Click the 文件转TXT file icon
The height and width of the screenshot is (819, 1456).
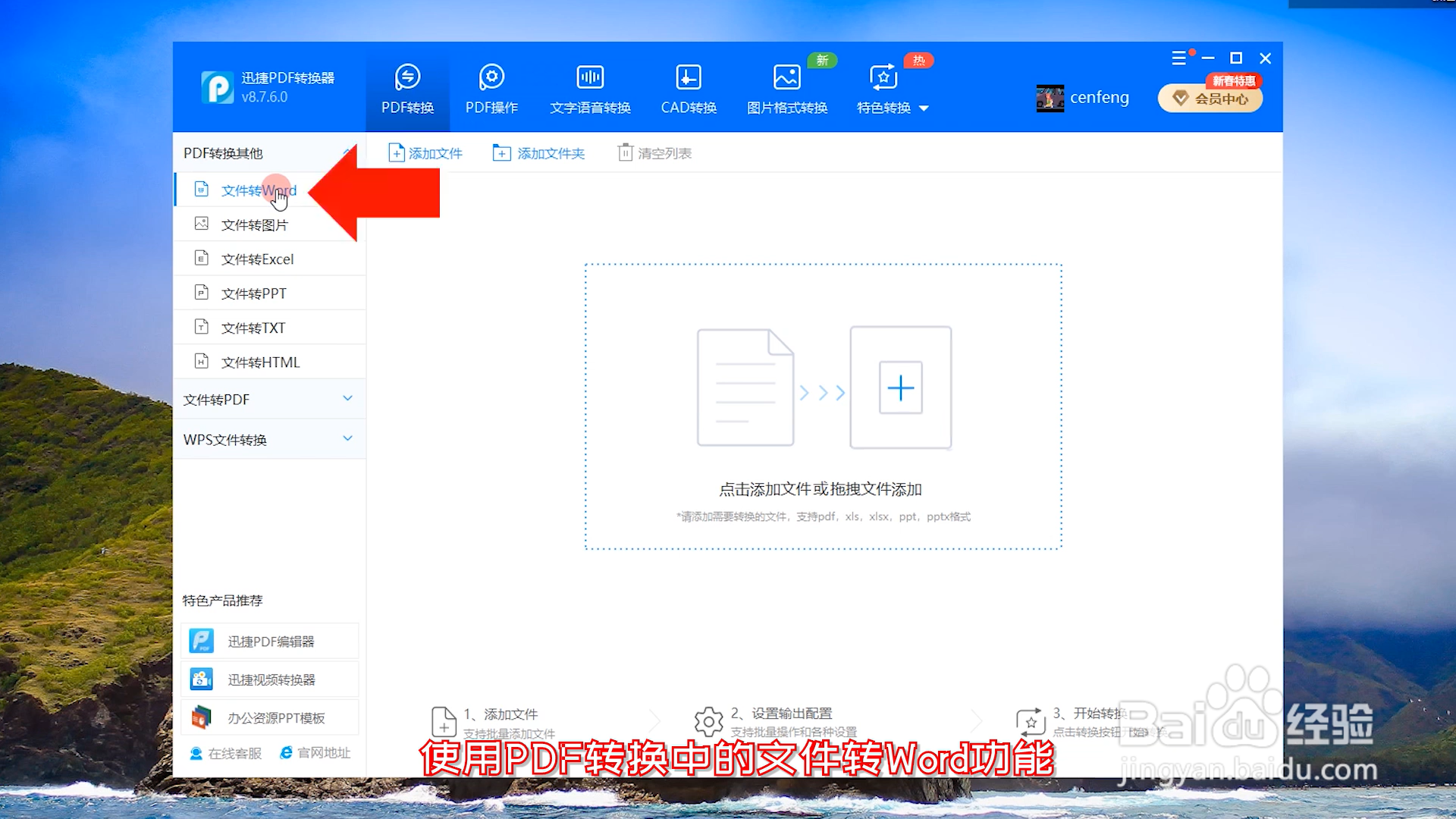pos(201,327)
